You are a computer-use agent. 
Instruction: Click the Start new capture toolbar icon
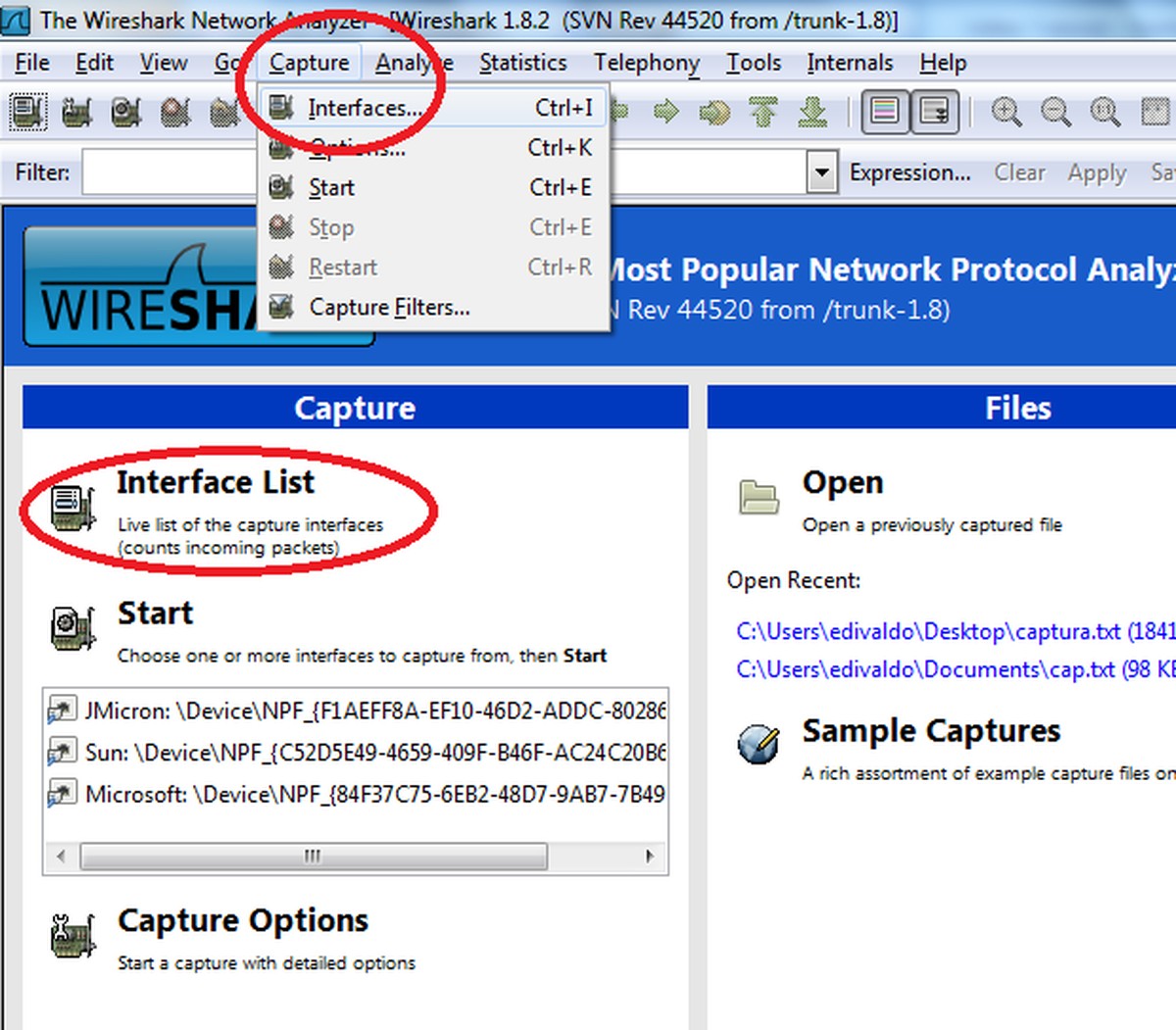(x=126, y=112)
